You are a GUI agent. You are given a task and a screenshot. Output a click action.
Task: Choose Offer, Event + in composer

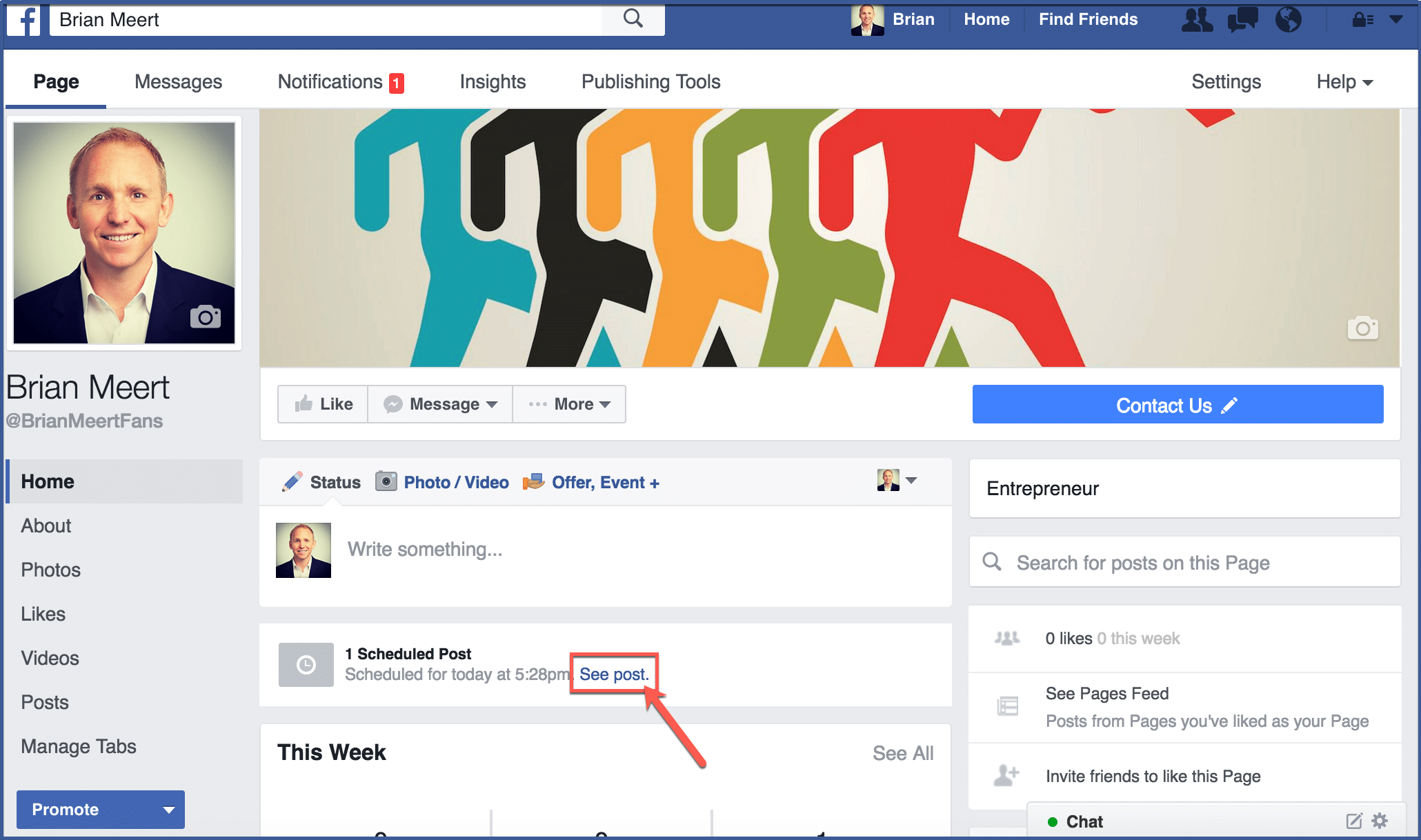coord(591,482)
